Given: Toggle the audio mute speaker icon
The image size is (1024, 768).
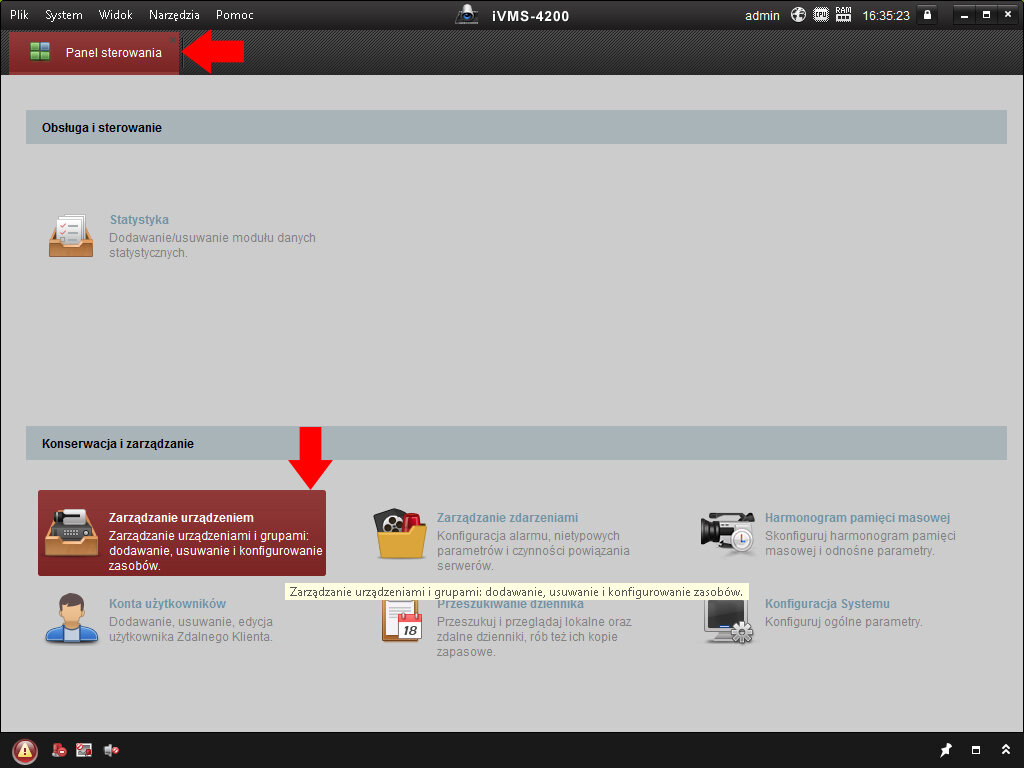Looking at the screenshot, I should click(111, 750).
